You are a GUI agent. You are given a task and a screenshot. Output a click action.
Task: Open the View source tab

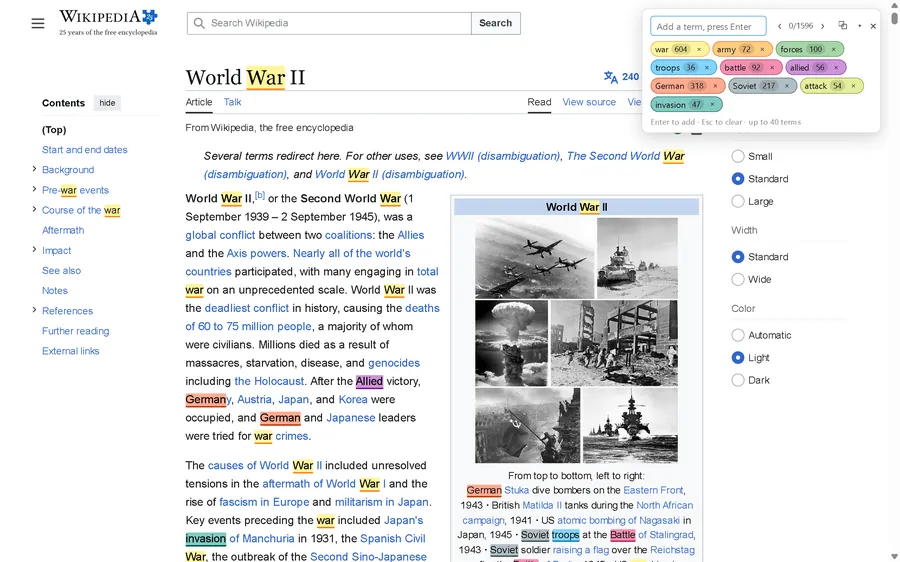point(589,102)
